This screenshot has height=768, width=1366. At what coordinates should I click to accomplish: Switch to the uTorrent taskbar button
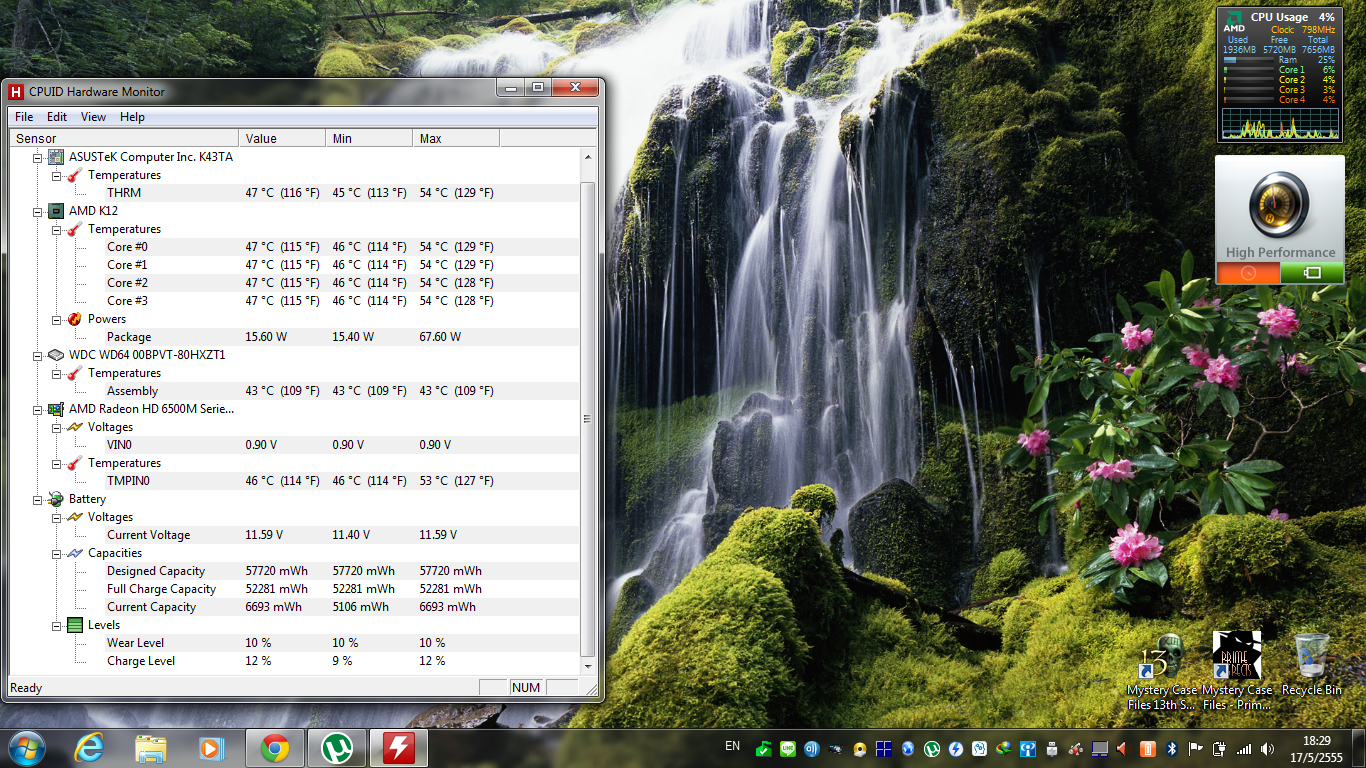point(337,748)
